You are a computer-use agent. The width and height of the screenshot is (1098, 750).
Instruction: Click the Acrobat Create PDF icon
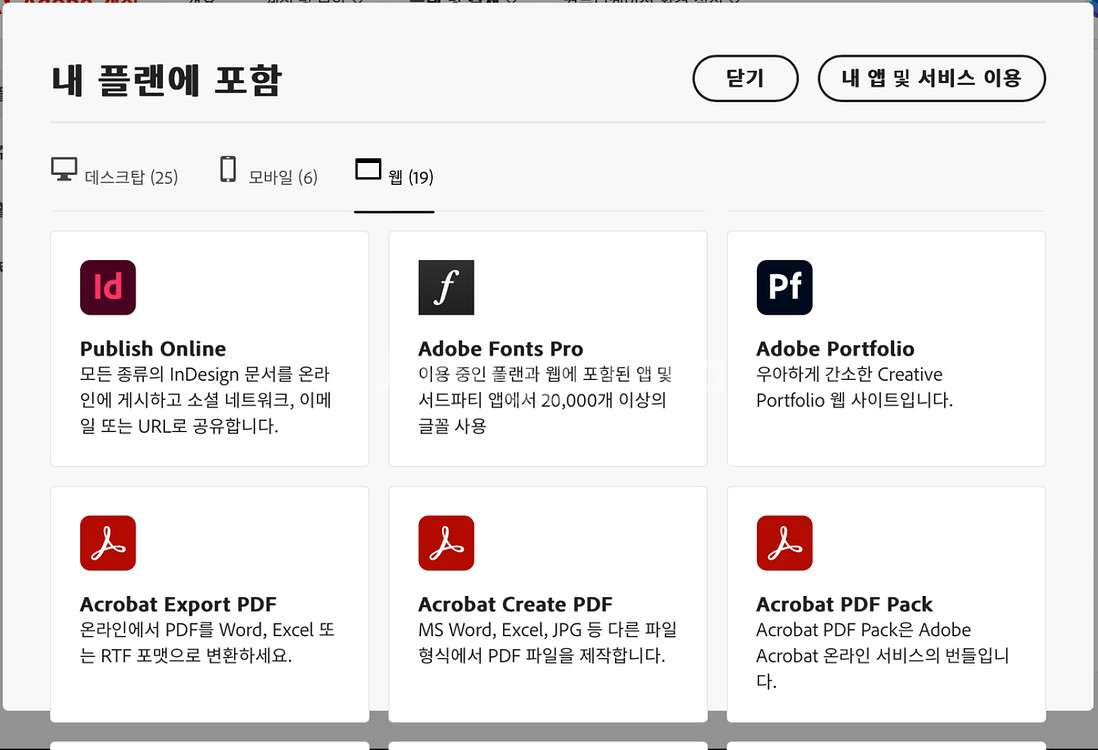[446, 543]
